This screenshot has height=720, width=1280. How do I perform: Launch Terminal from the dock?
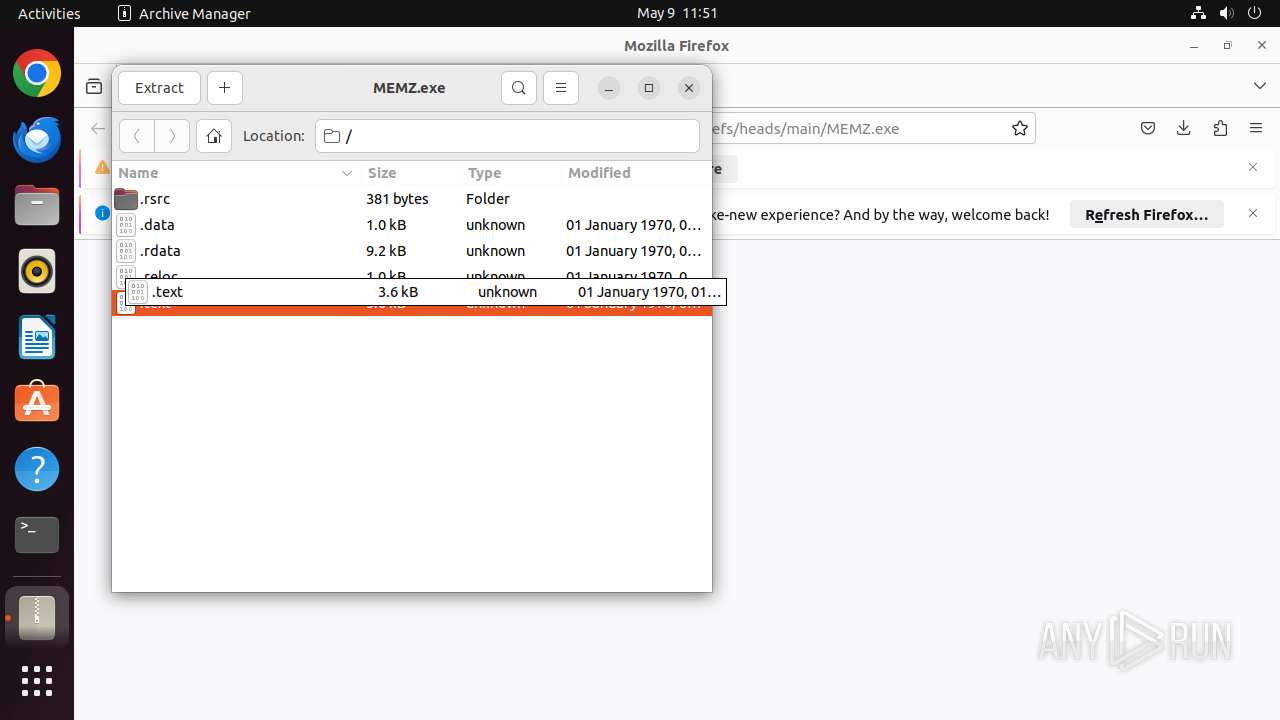(37, 535)
